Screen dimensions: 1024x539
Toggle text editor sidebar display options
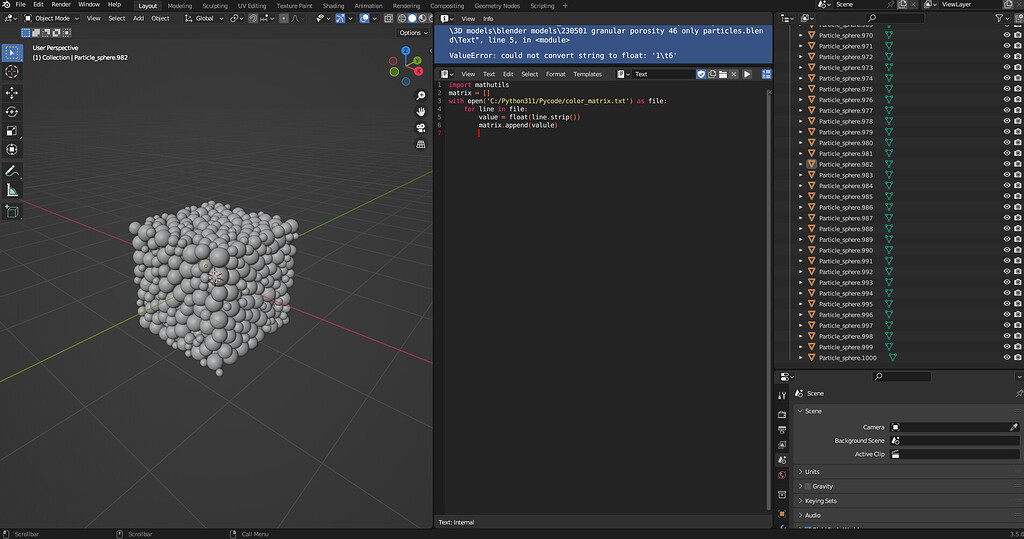767,74
